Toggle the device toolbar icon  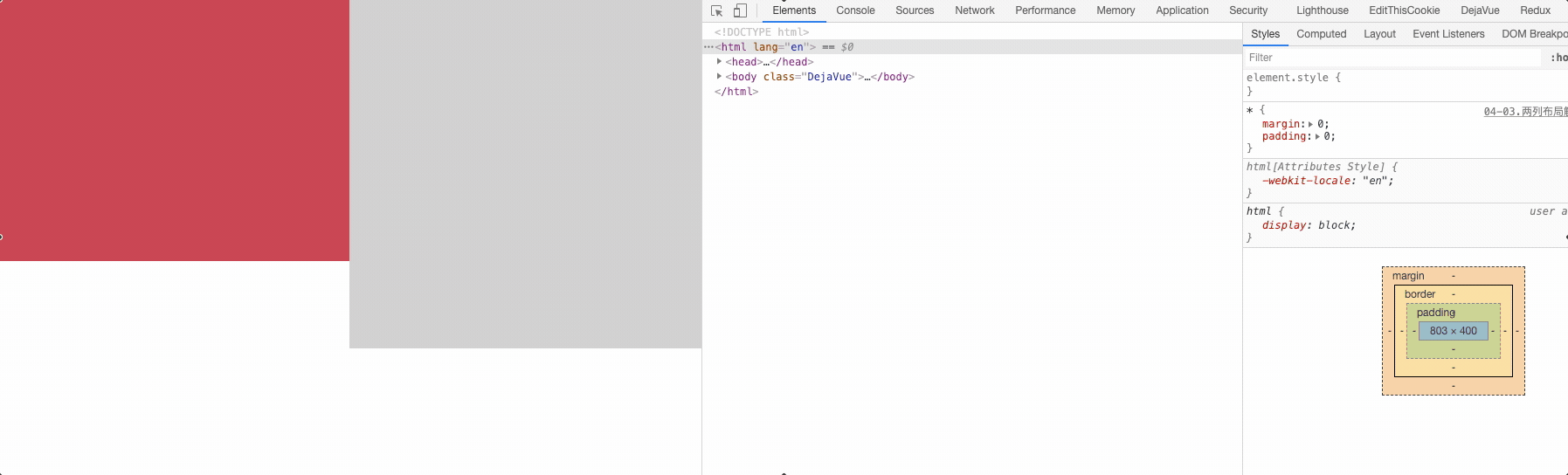(740, 10)
